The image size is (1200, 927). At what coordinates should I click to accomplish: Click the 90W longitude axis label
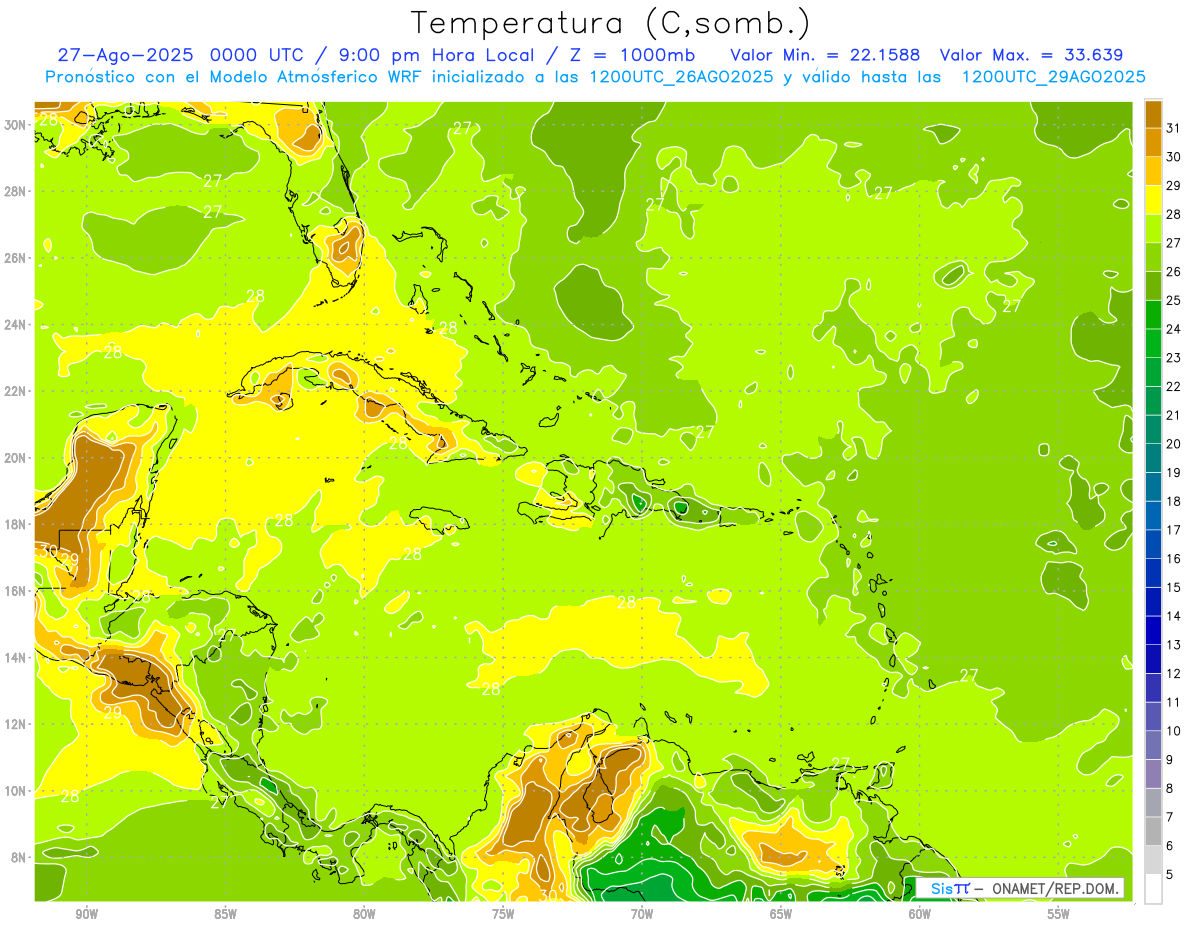(86, 914)
